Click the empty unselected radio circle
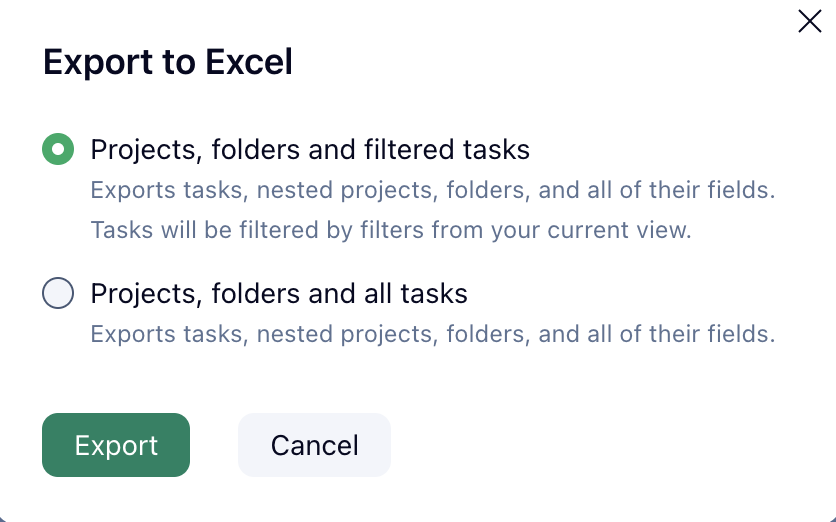The height and width of the screenshot is (522, 836). 58,294
